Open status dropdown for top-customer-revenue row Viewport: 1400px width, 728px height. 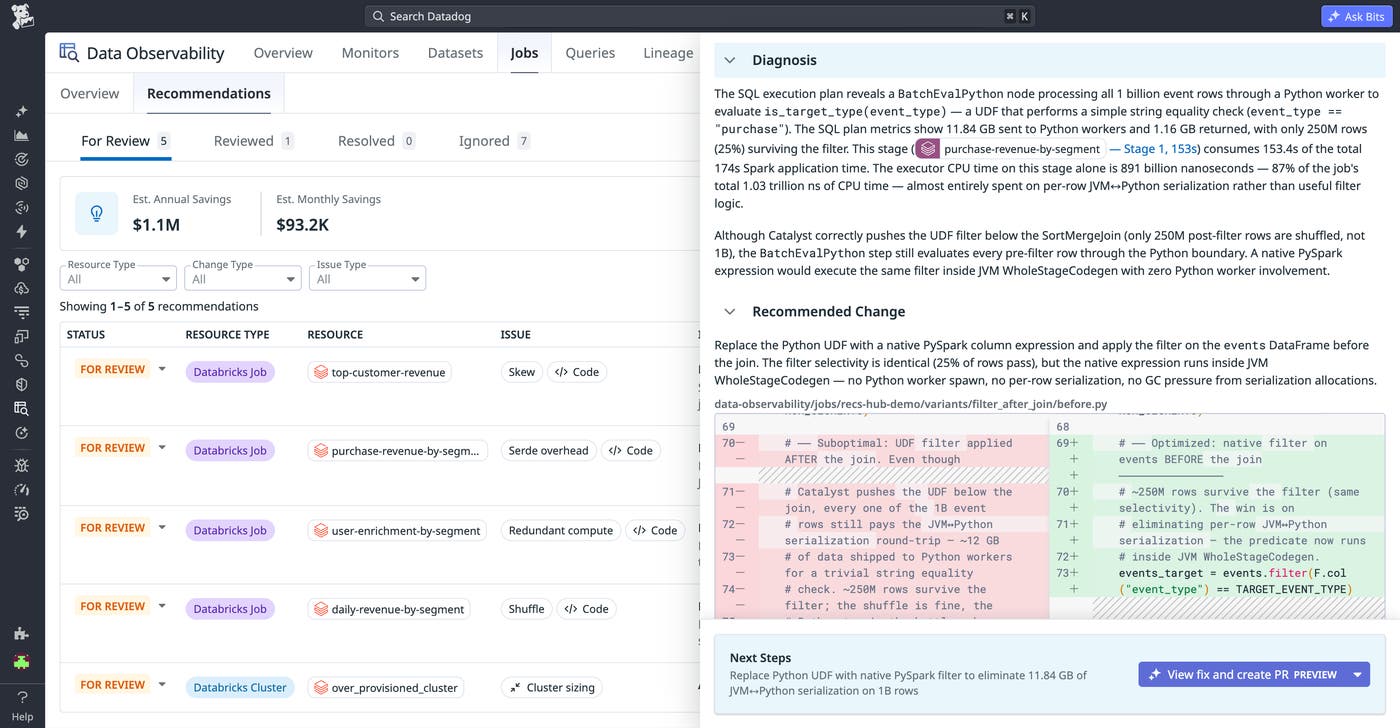(162, 369)
